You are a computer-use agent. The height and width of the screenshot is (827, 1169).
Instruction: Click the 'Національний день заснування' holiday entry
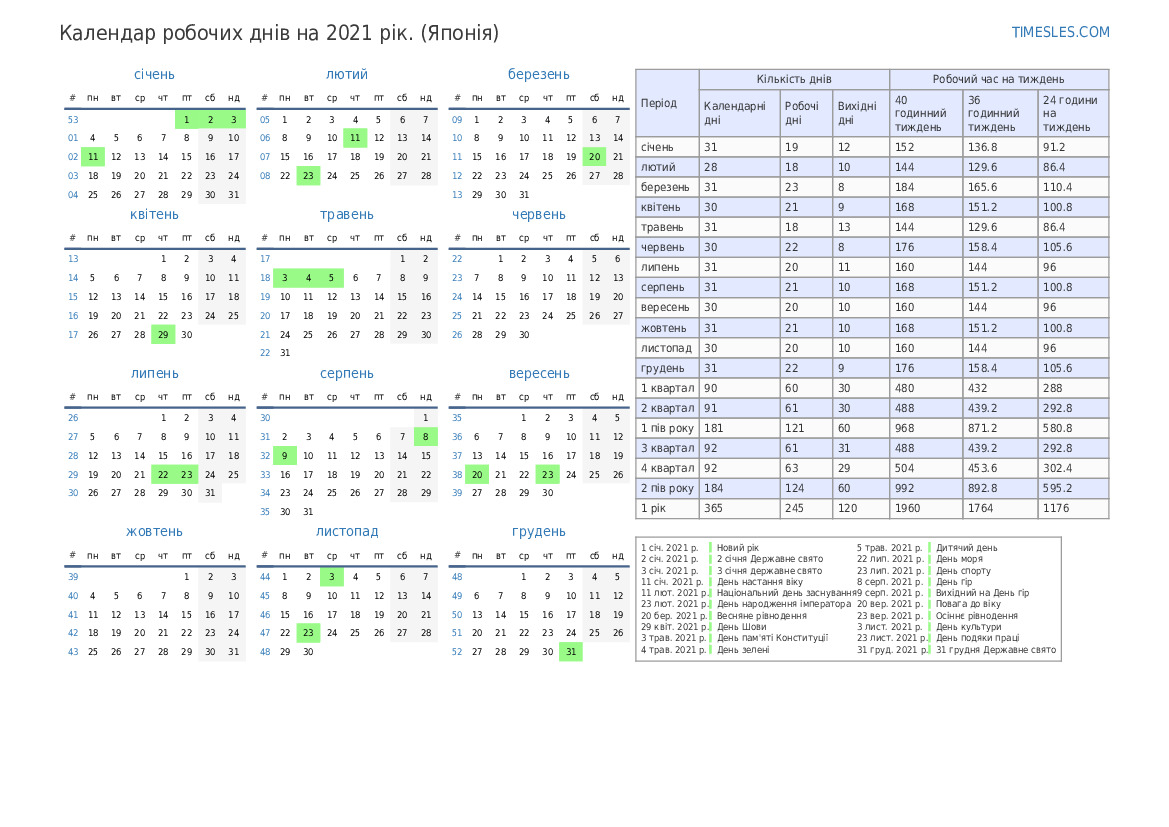click(786, 593)
